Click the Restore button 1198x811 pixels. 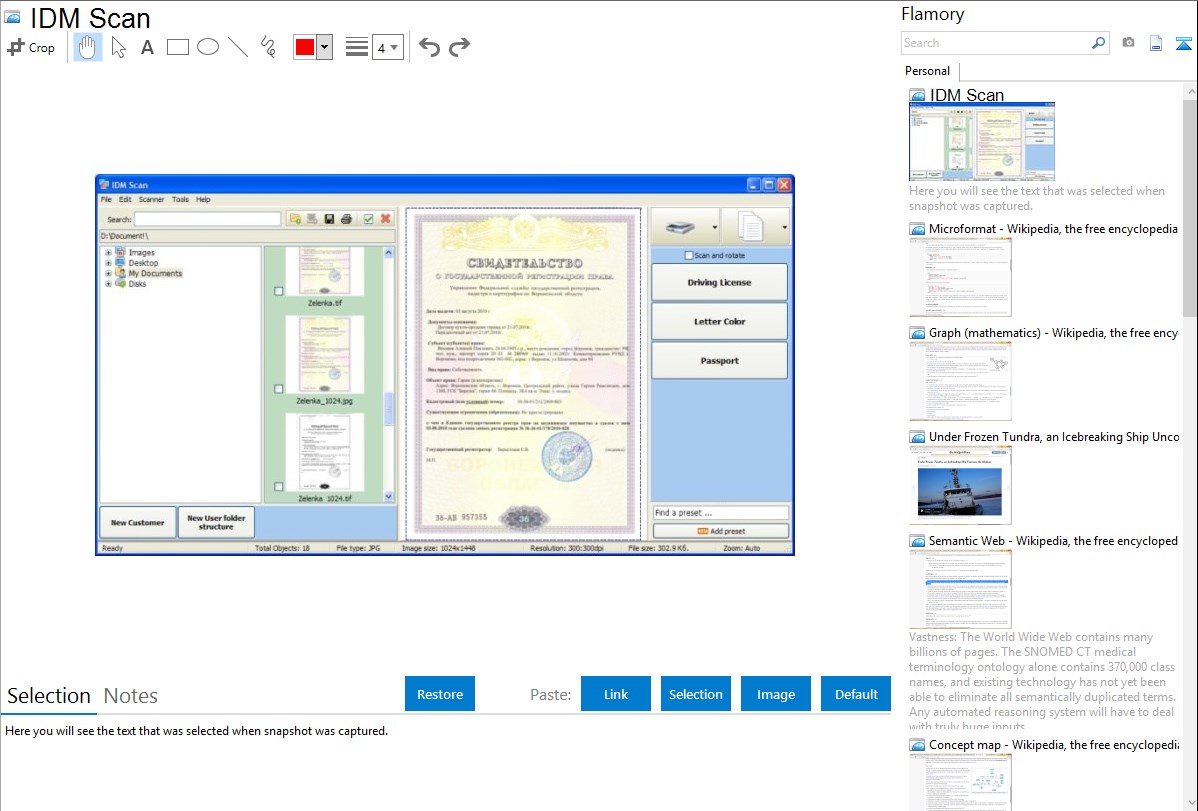coord(440,694)
